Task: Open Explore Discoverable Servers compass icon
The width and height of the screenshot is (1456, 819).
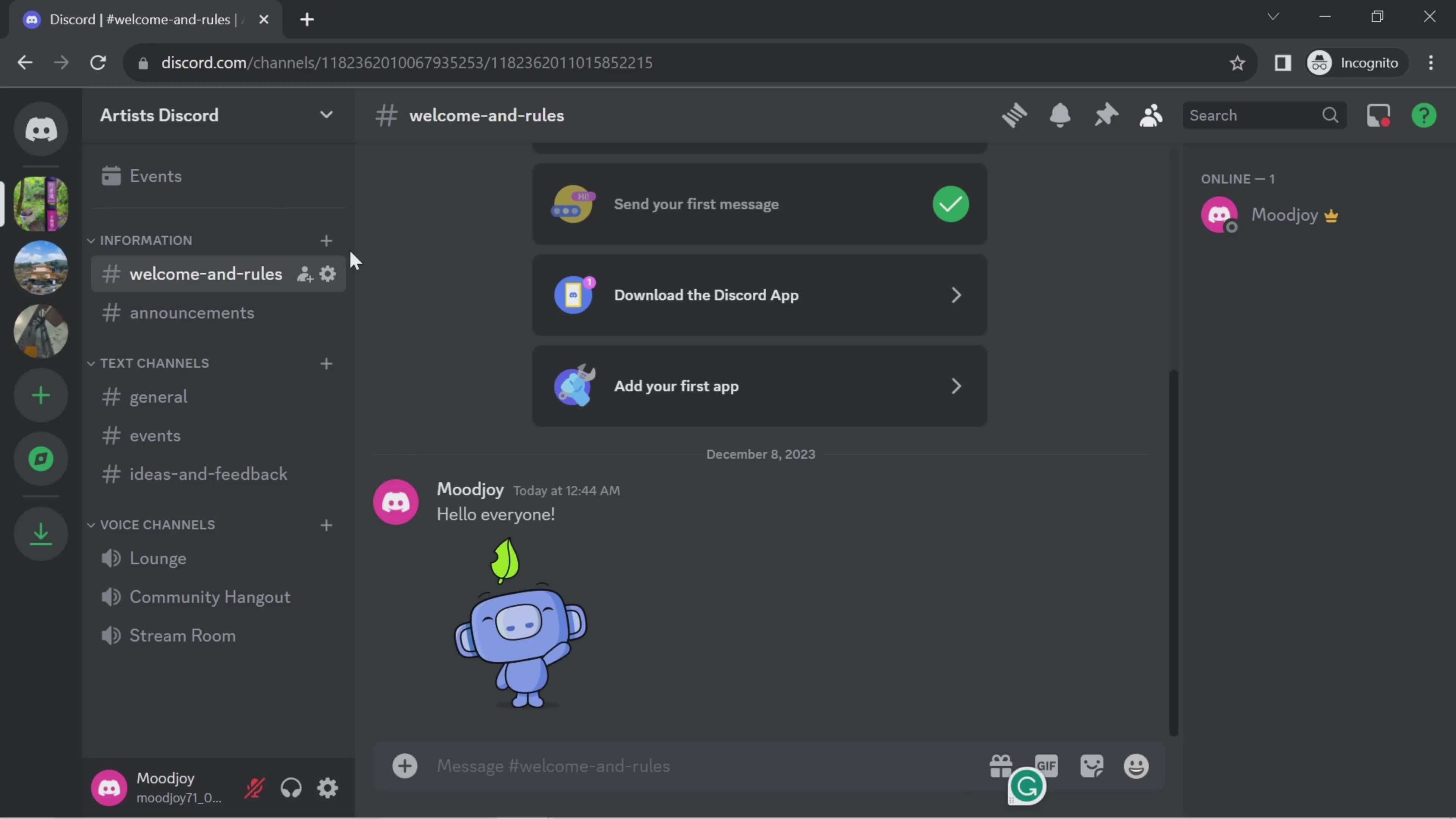Action: (41, 459)
